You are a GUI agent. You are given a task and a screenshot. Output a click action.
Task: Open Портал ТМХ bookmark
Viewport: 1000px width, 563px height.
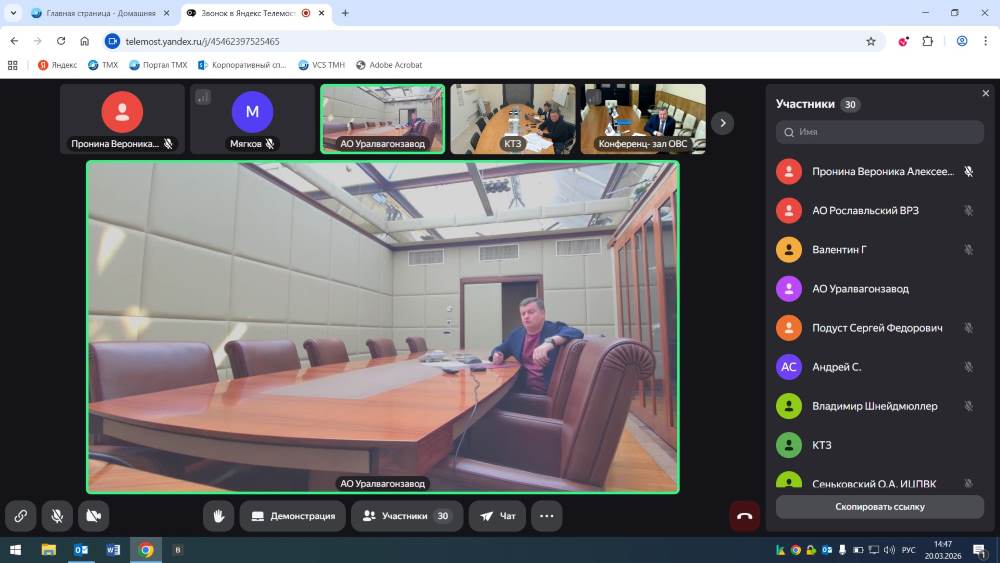click(x=158, y=65)
